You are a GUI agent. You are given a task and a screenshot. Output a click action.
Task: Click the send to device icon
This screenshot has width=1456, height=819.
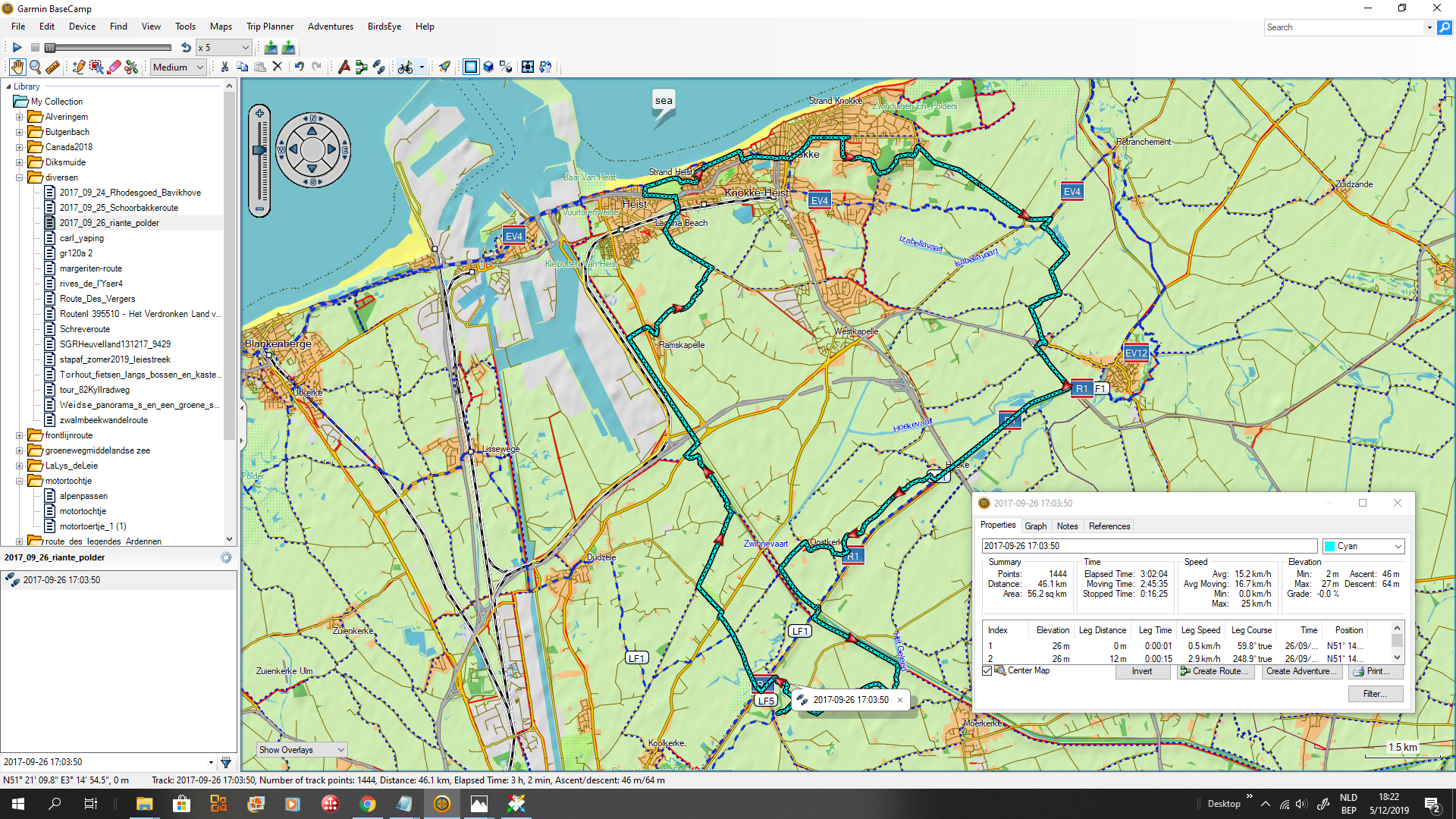271,48
